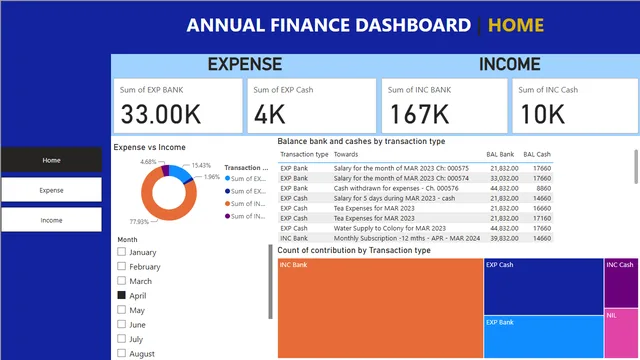Click Count of contribution by Transaction type title
This screenshot has width=640, height=360.
pos(354,250)
